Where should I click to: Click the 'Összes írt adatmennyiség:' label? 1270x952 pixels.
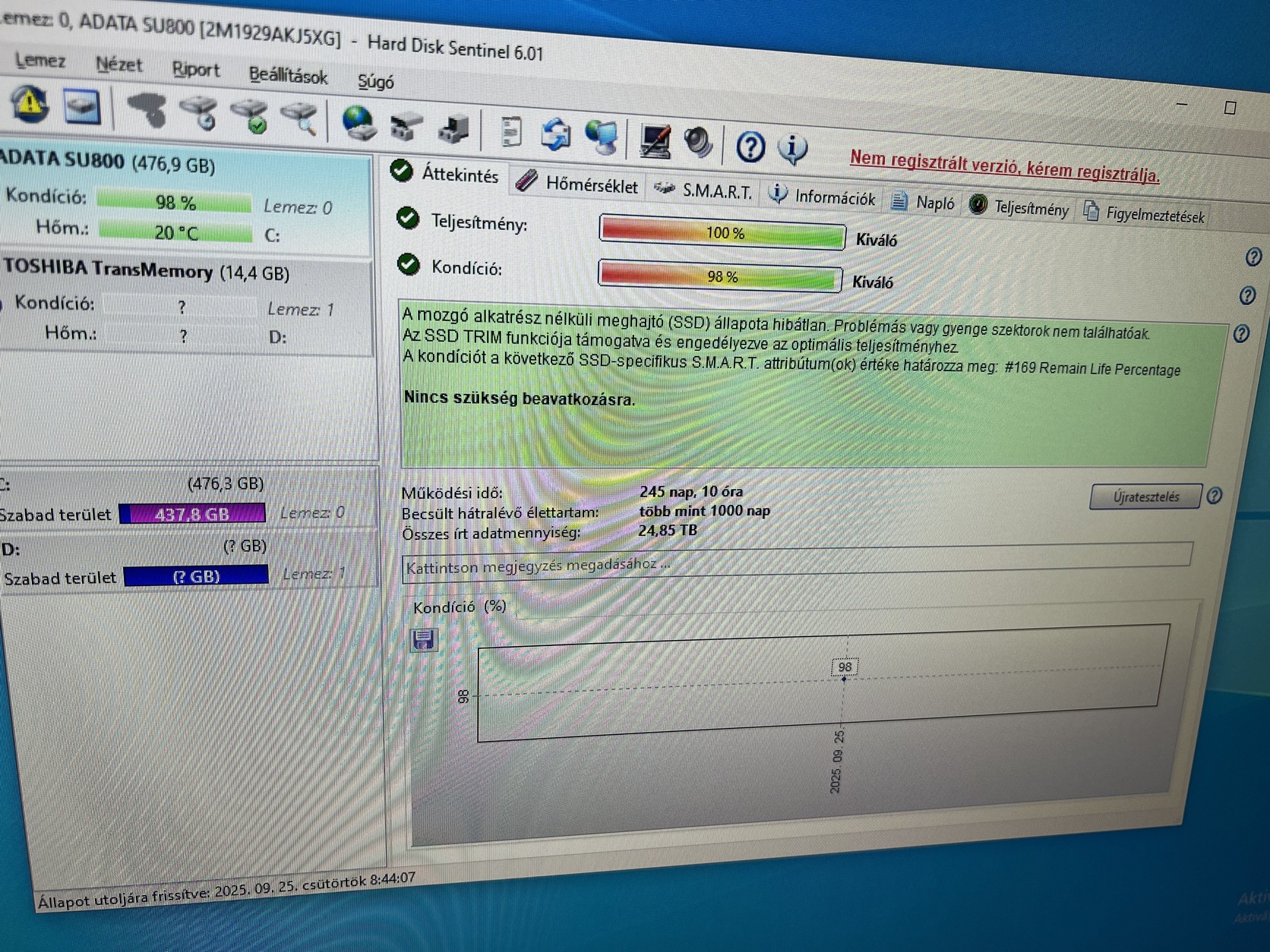(x=491, y=533)
